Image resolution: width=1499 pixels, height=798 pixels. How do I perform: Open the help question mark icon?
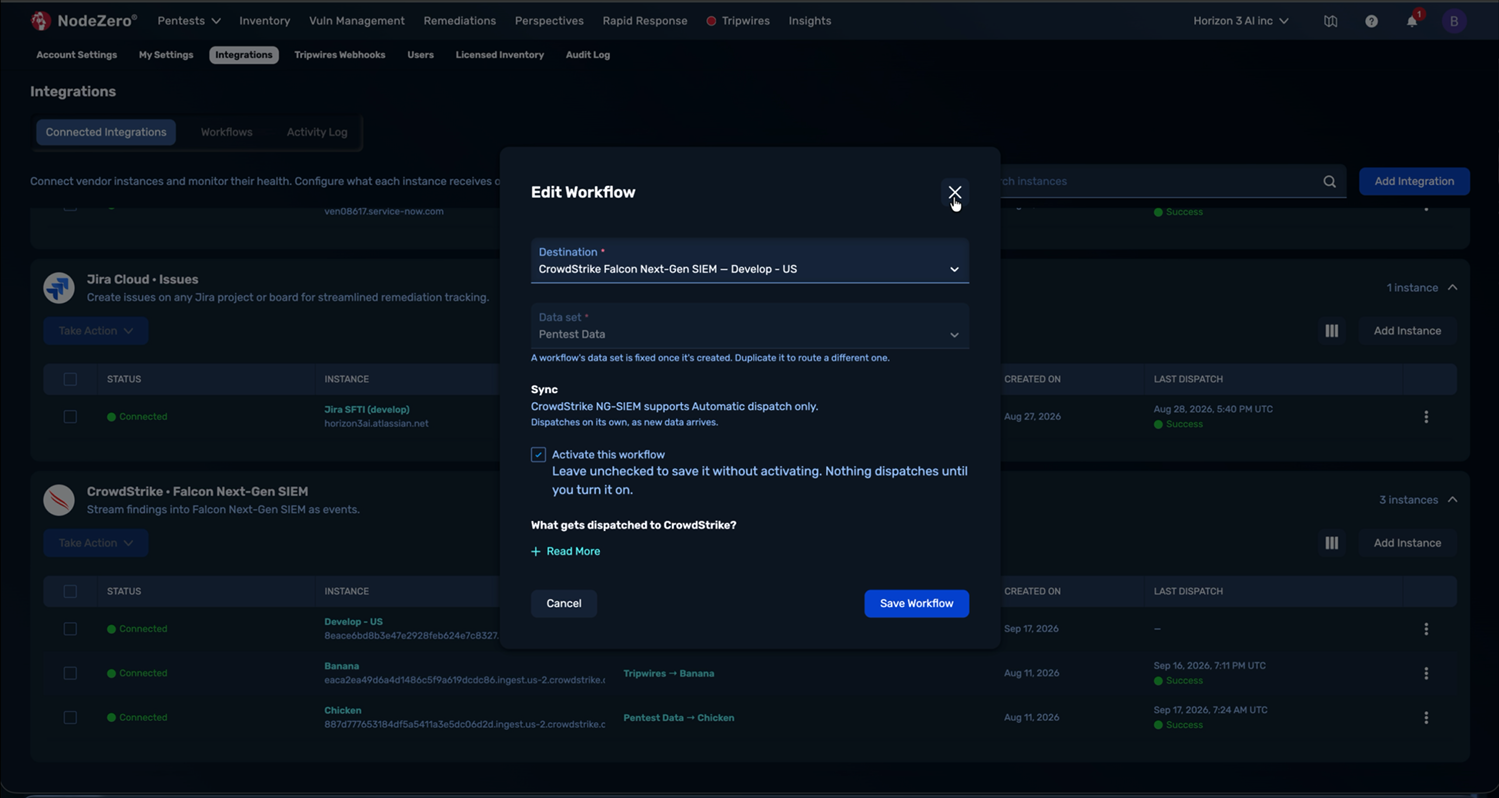tap(1371, 21)
